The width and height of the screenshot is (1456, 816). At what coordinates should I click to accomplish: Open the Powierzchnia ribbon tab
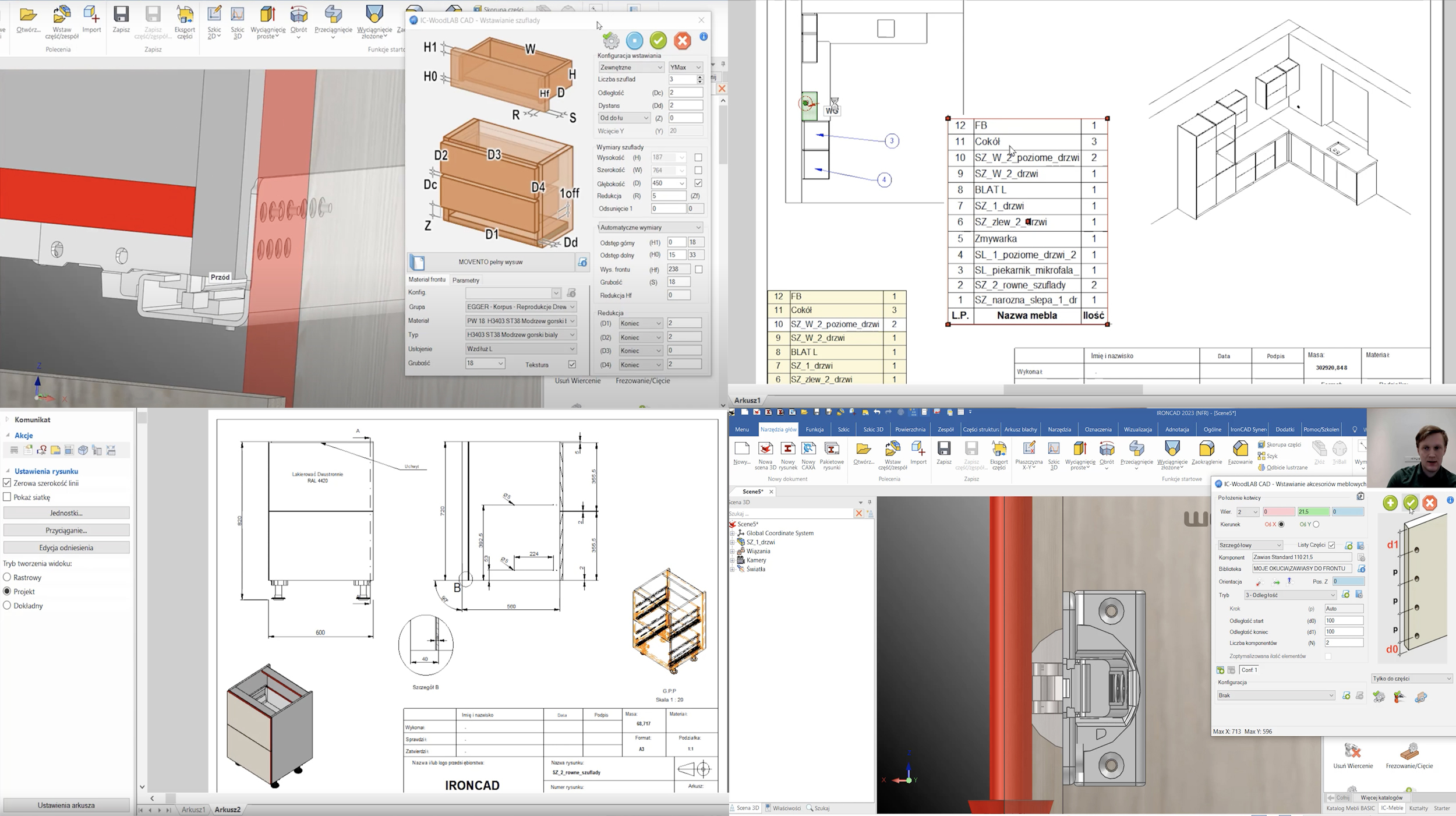tap(910, 430)
